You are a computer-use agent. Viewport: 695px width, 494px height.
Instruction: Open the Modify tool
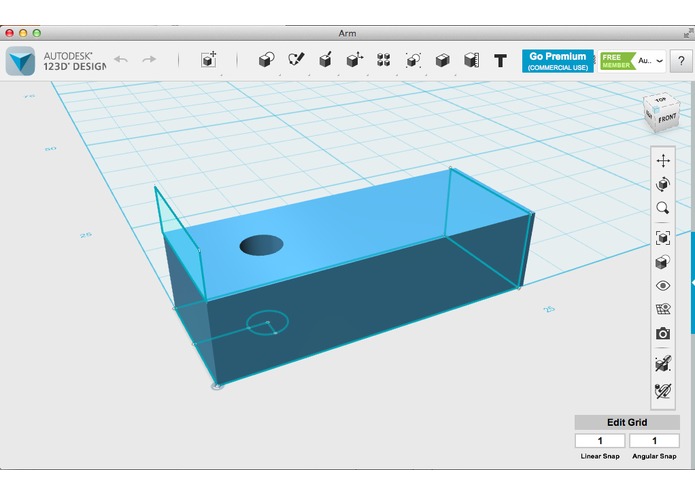point(355,59)
